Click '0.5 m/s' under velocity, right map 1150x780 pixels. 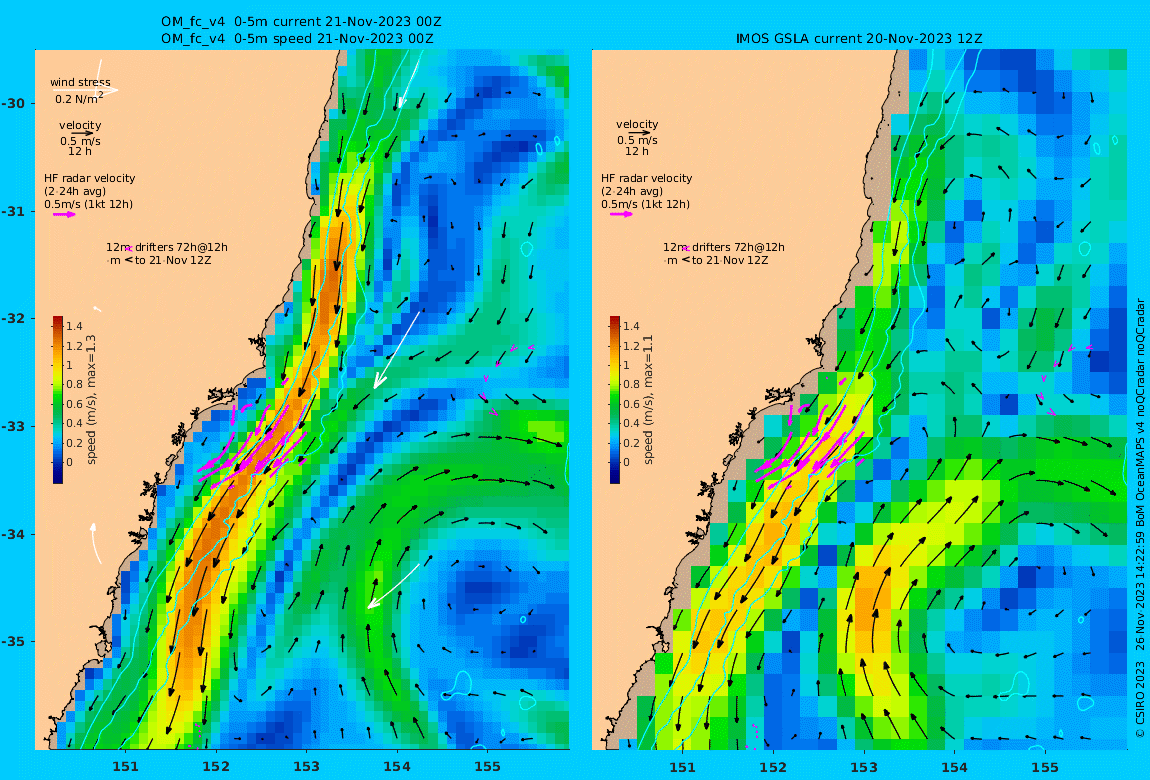point(637,140)
